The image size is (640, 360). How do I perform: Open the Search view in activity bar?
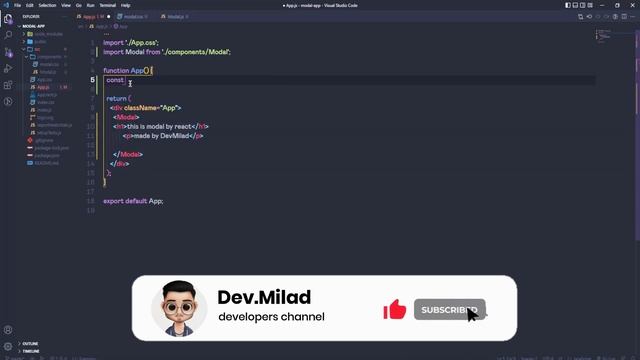tap(8, 36)
